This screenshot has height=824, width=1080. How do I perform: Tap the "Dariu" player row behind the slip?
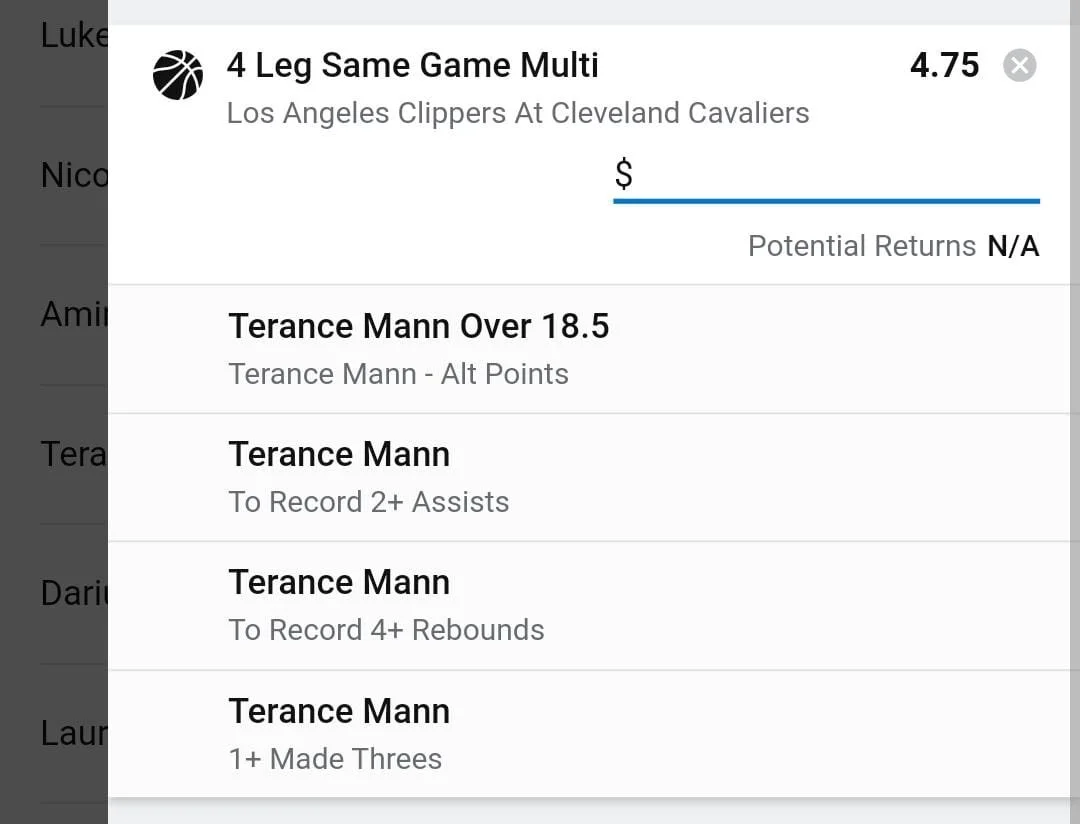tap(72, 594)
